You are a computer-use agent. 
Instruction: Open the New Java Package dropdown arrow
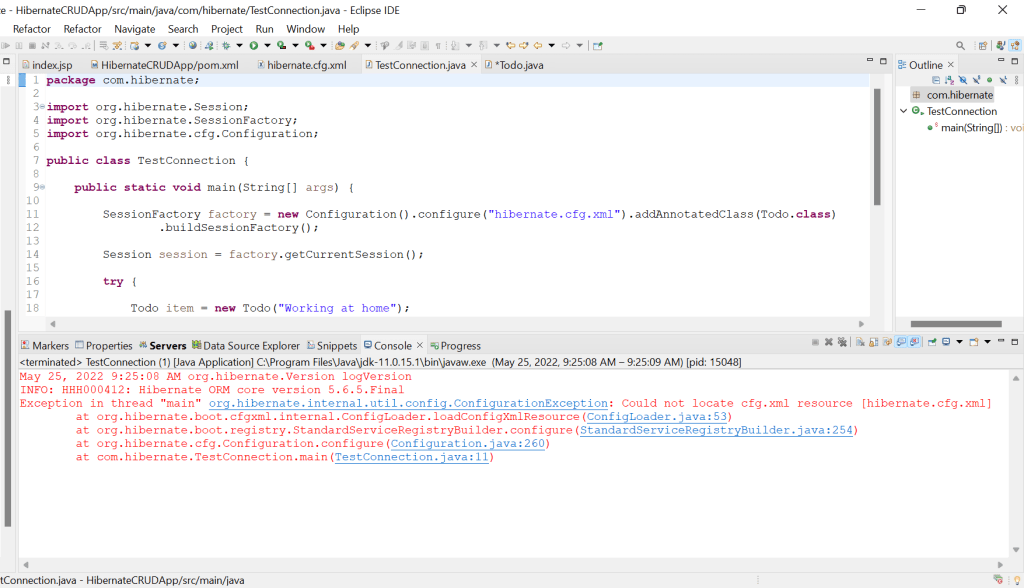pos(148,46)
